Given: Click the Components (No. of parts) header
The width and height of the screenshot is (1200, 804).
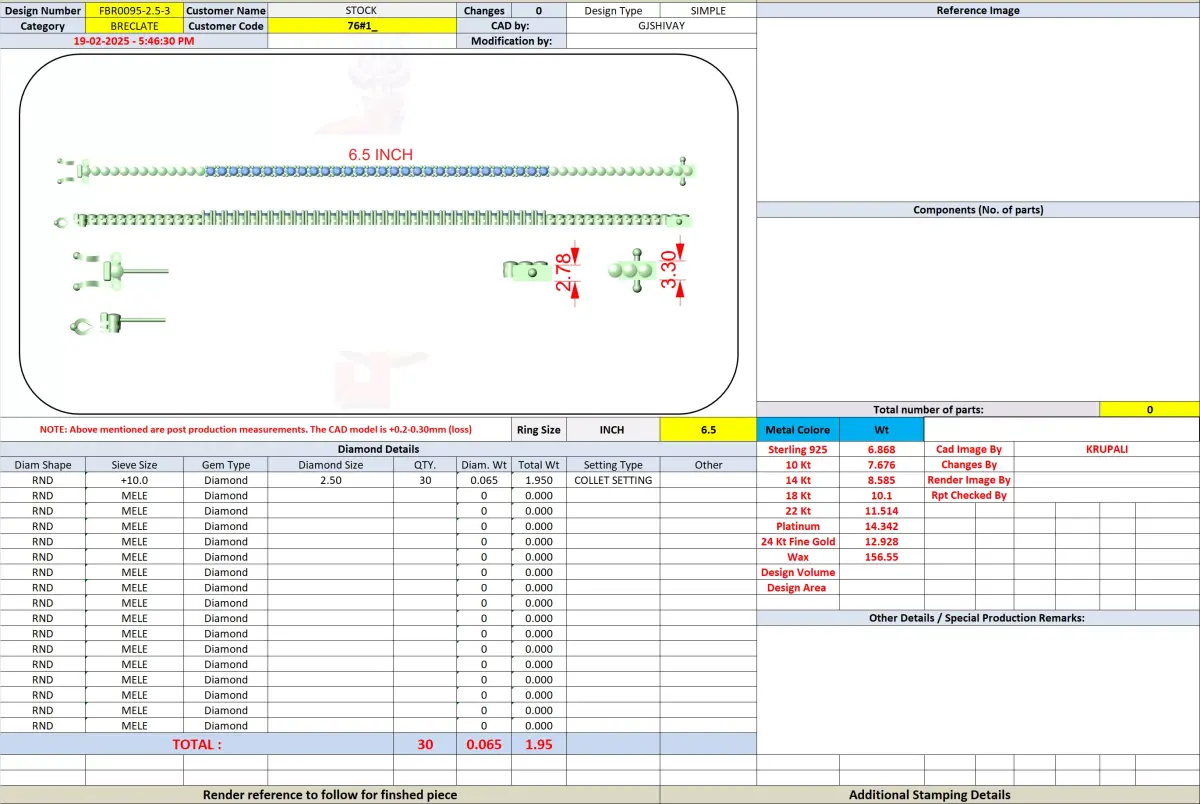Looking at the screenshot, I should coord(978,210).
